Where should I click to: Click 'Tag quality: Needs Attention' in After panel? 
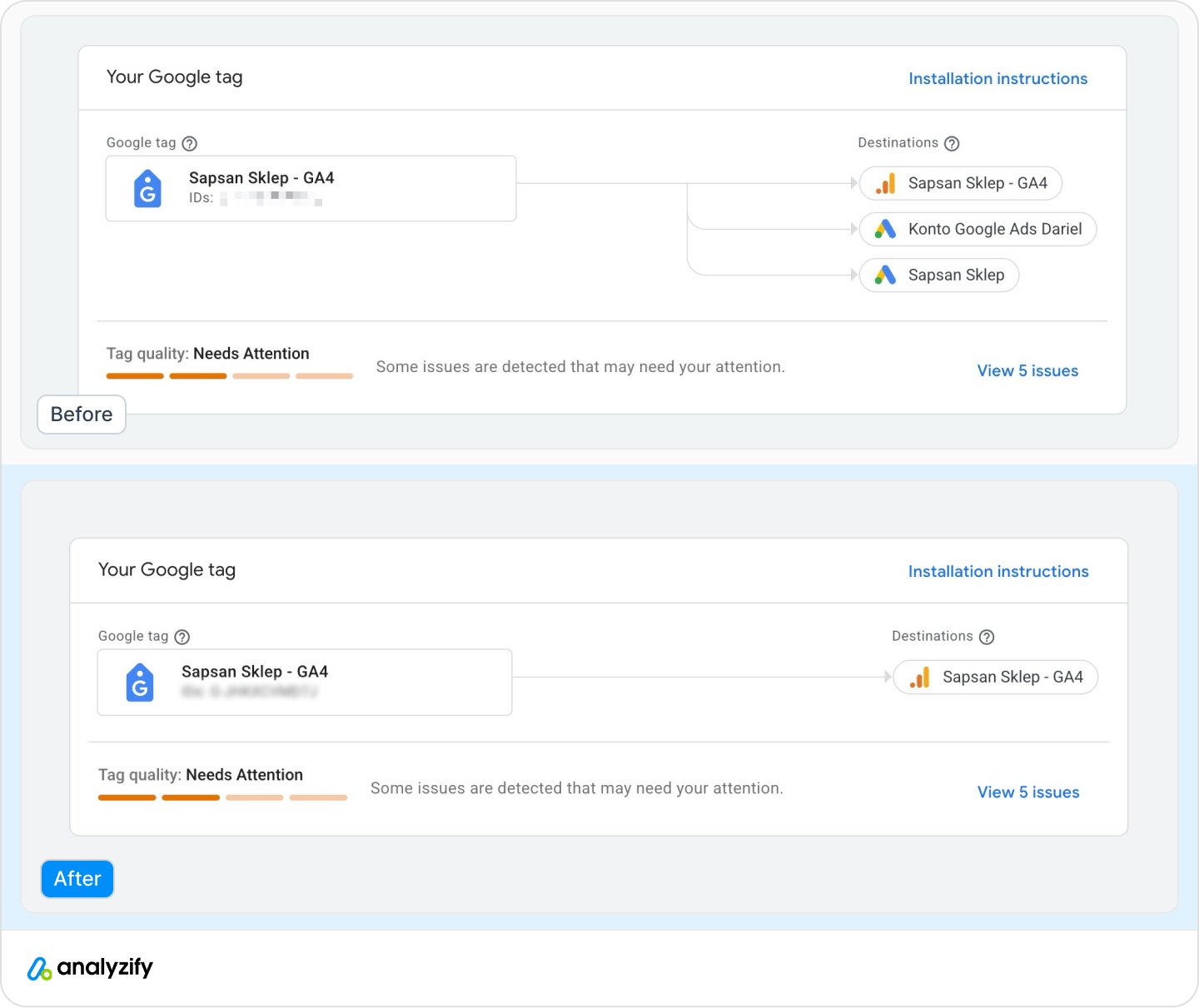pos(201,775)
